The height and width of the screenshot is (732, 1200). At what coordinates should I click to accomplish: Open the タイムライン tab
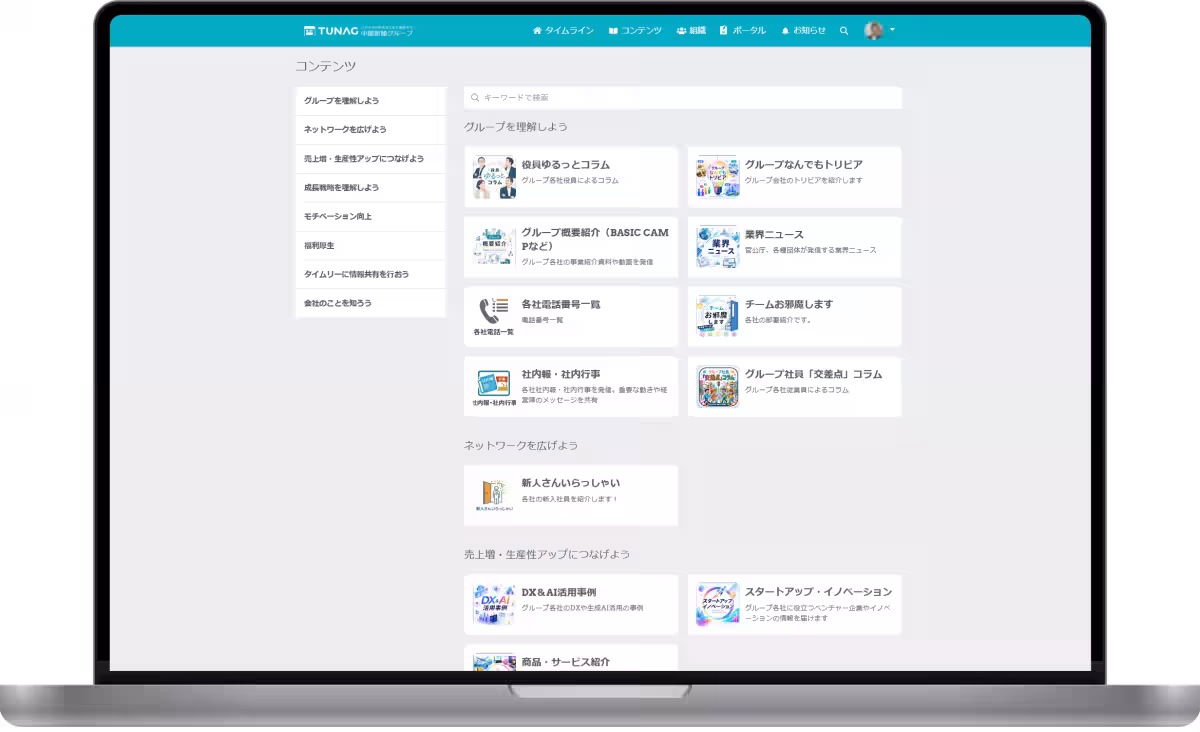tap(563, 31)
